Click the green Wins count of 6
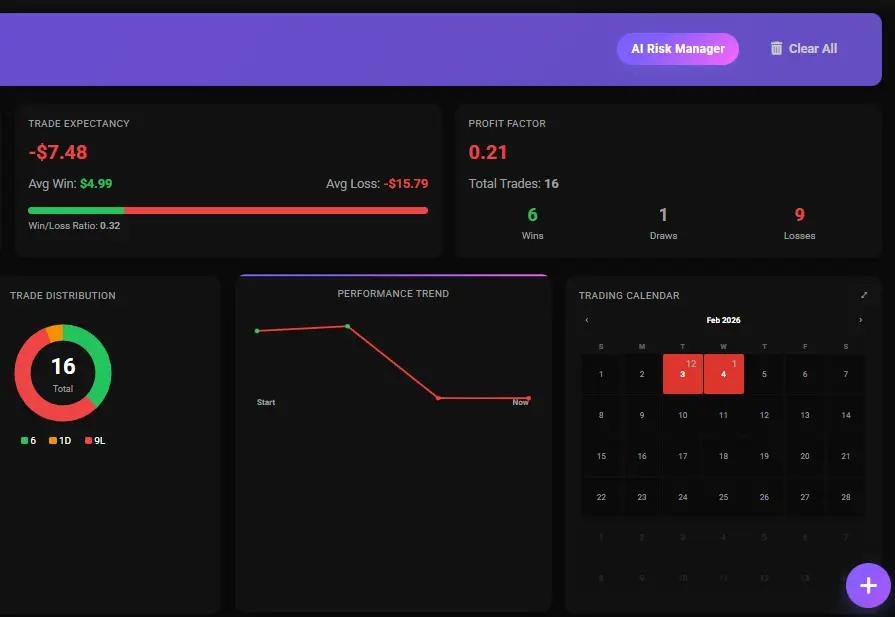This screenshot has height=617, width=895. pyautogui.click(x=532, y=213)
